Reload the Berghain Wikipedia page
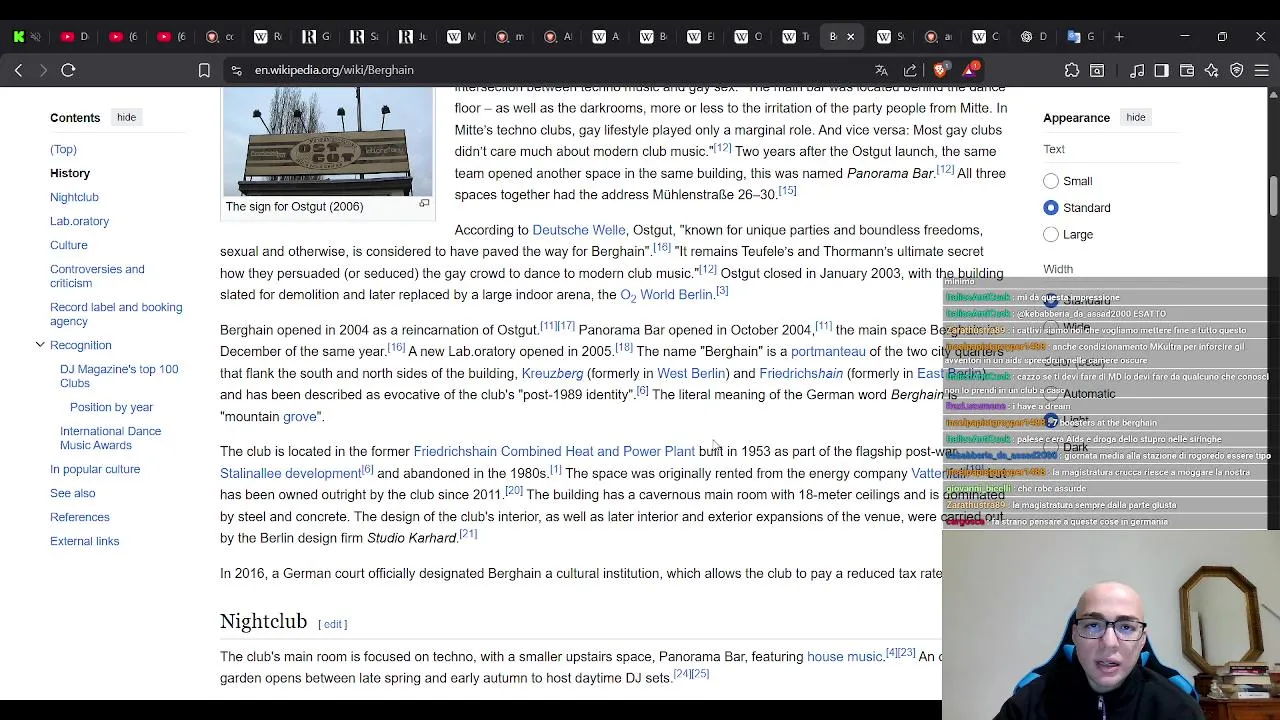This screenshot has width=1280, height=720. 68,70
